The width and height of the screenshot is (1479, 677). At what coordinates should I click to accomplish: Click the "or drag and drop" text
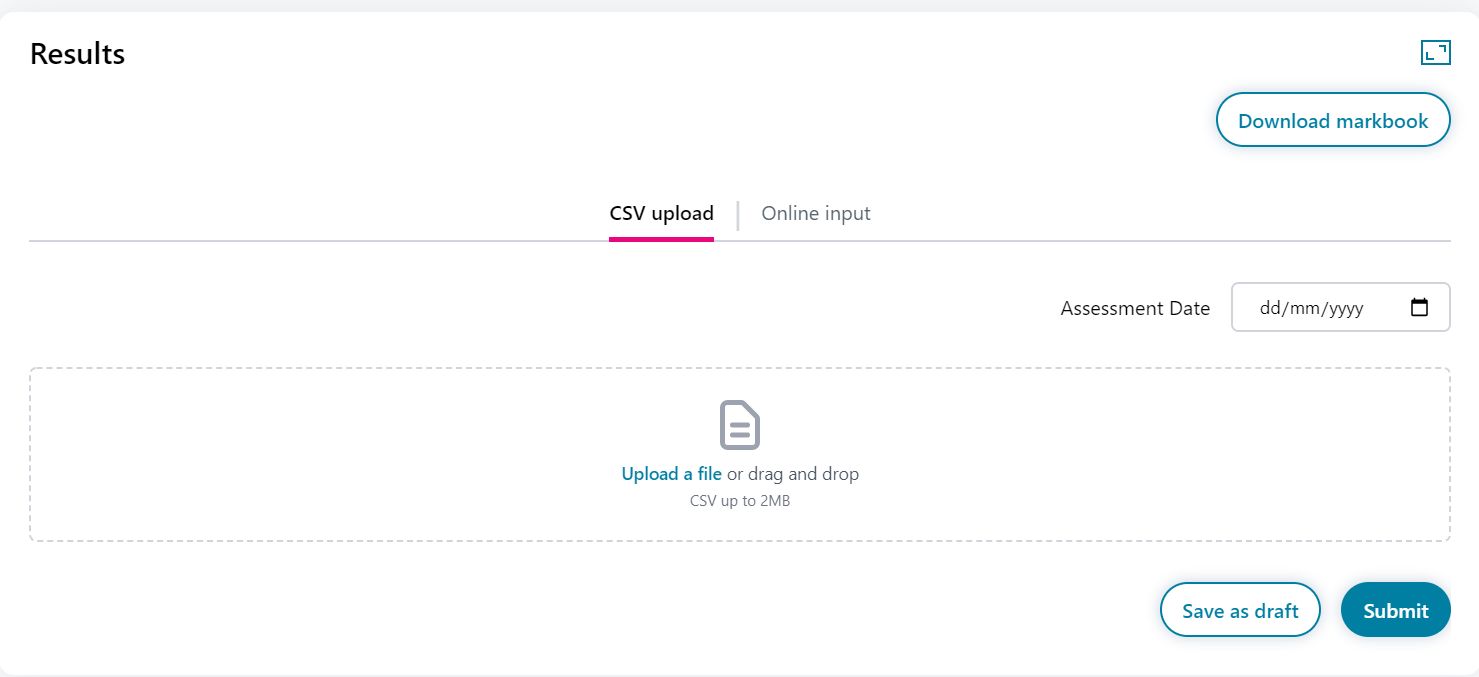[x=793, y=474]
